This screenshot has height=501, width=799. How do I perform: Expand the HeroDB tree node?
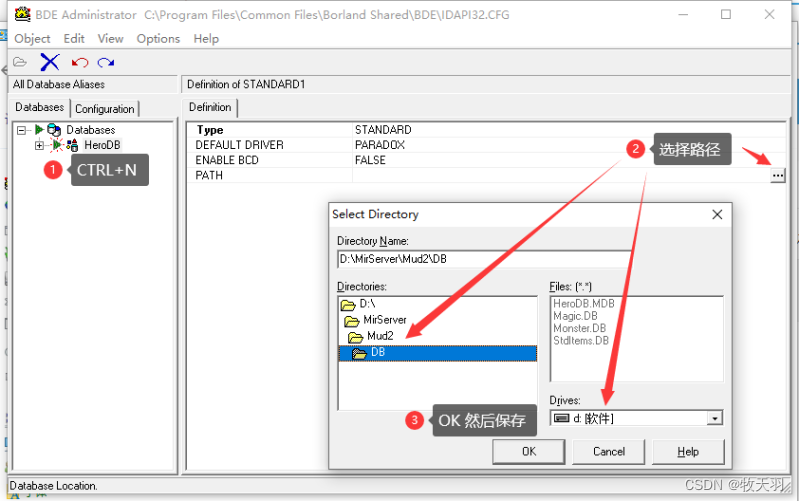pos(39,145)
